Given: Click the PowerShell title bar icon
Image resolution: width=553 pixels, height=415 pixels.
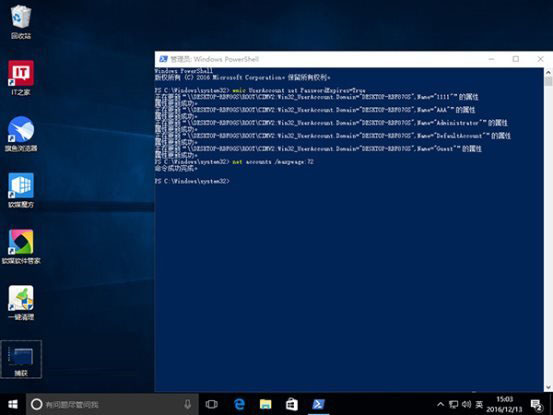Looking at the screenshot, I should click(x=163, y=59).
